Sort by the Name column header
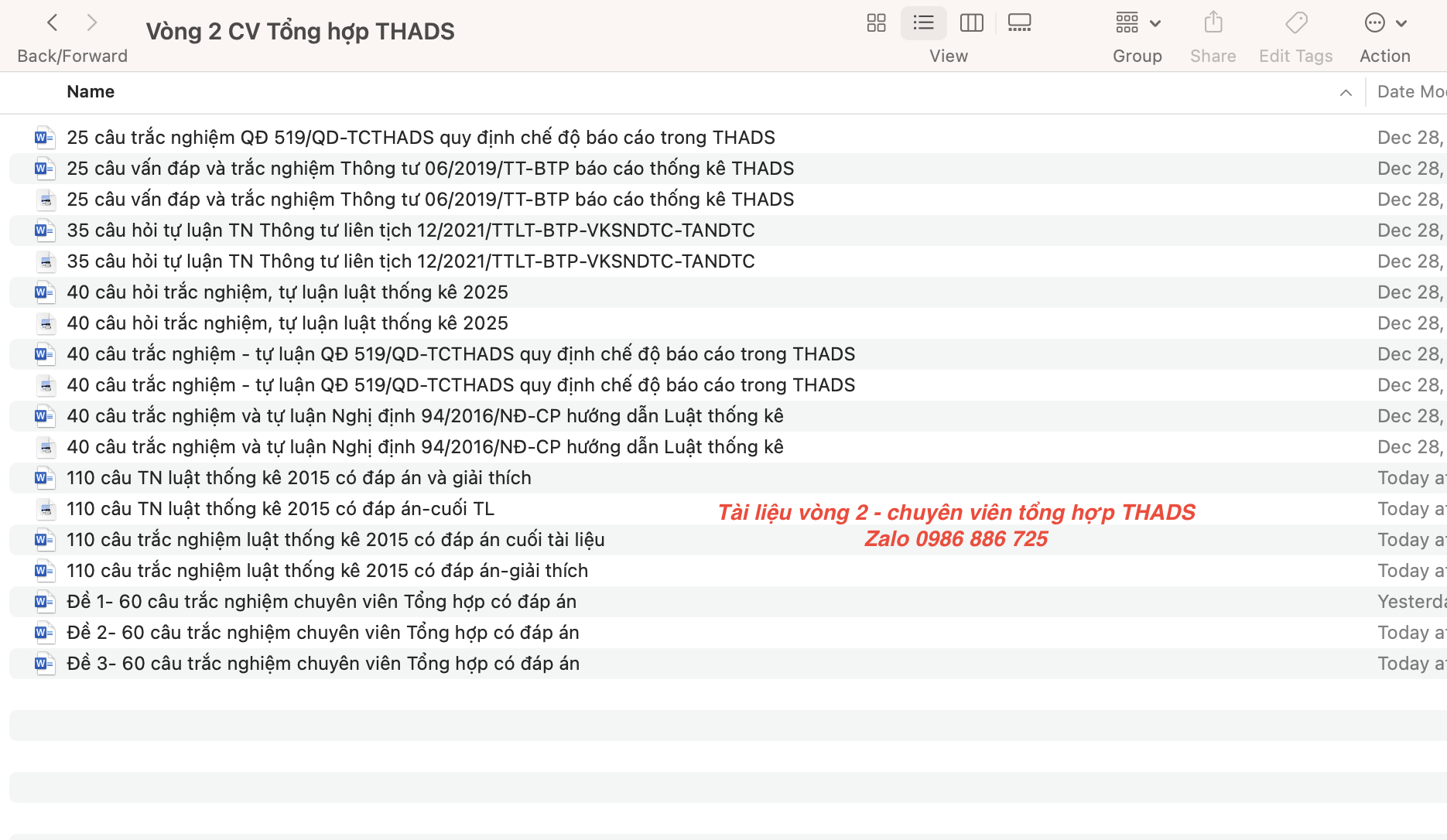This screenshot has width=1447, height=840. 91,92
